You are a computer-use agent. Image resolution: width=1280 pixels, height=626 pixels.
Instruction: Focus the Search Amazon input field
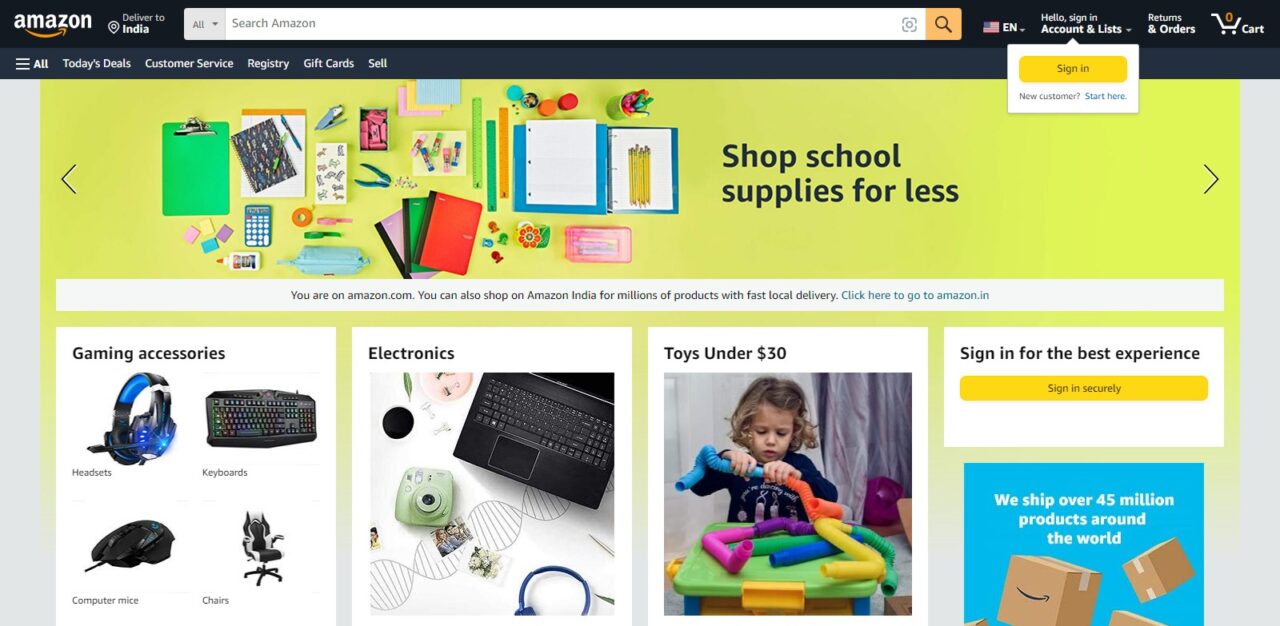click(x=562, y=24)
